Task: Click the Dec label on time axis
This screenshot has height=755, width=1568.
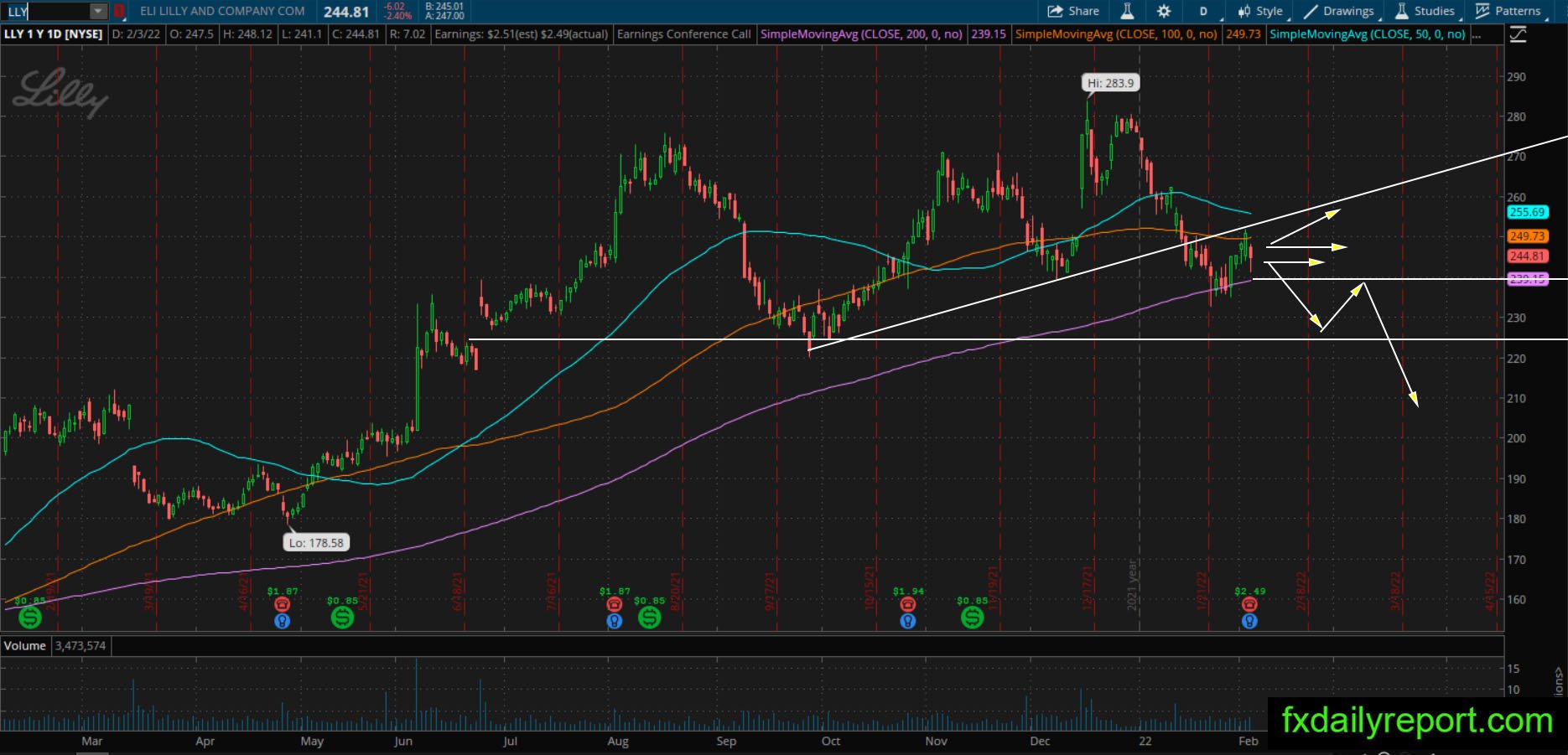Action: pos(1040,741)
